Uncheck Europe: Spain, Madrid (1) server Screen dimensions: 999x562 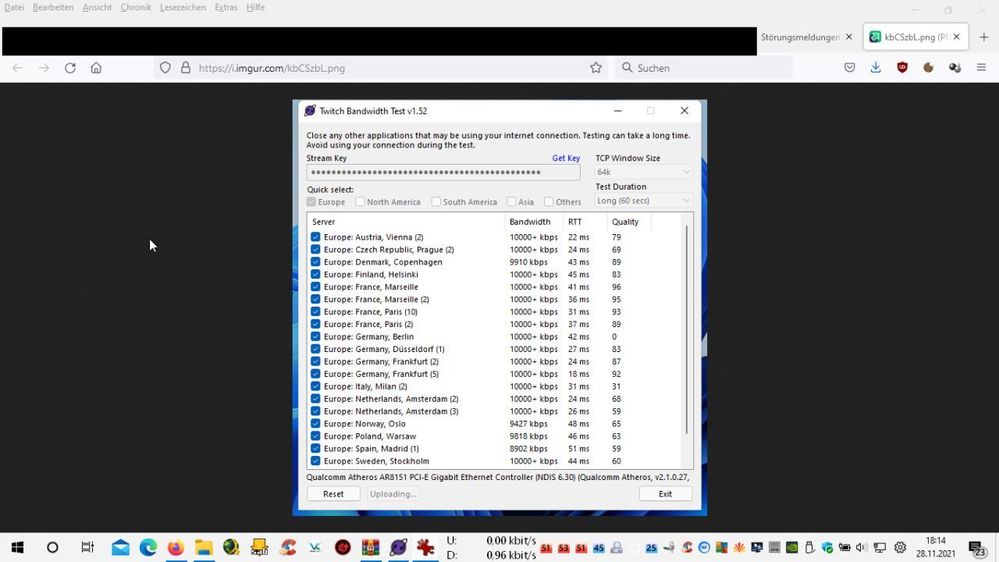(x=315, y=449)
